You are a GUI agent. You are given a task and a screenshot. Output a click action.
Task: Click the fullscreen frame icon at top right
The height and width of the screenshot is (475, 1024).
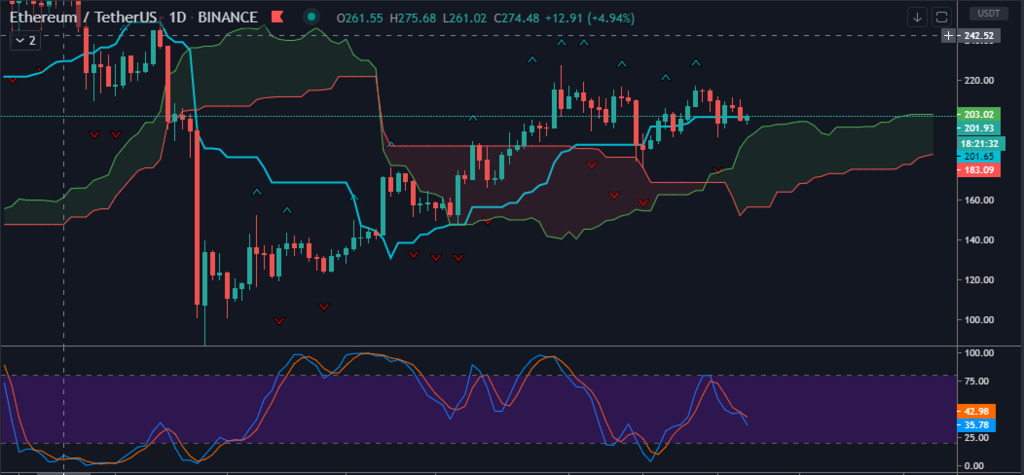[x=941, y=17]
